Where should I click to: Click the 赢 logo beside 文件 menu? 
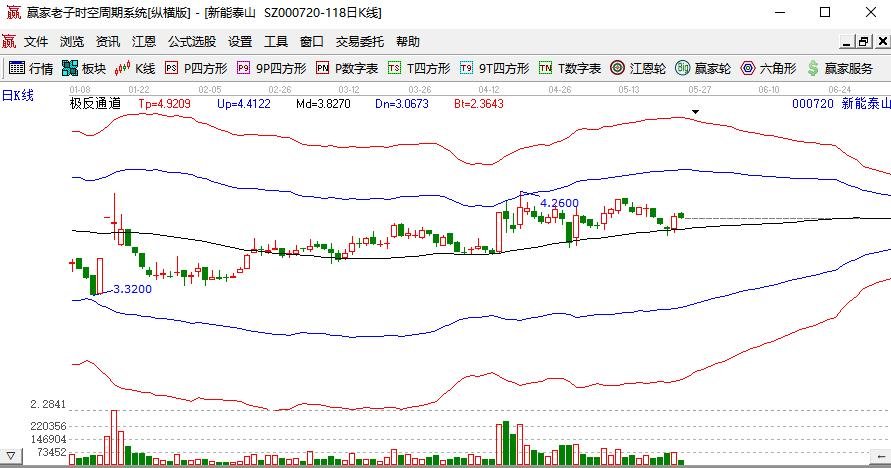coord(9,41)
